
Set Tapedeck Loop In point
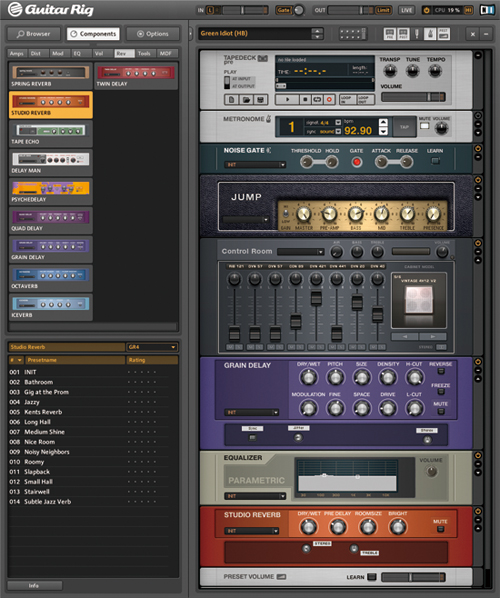(x=347, y=100)
